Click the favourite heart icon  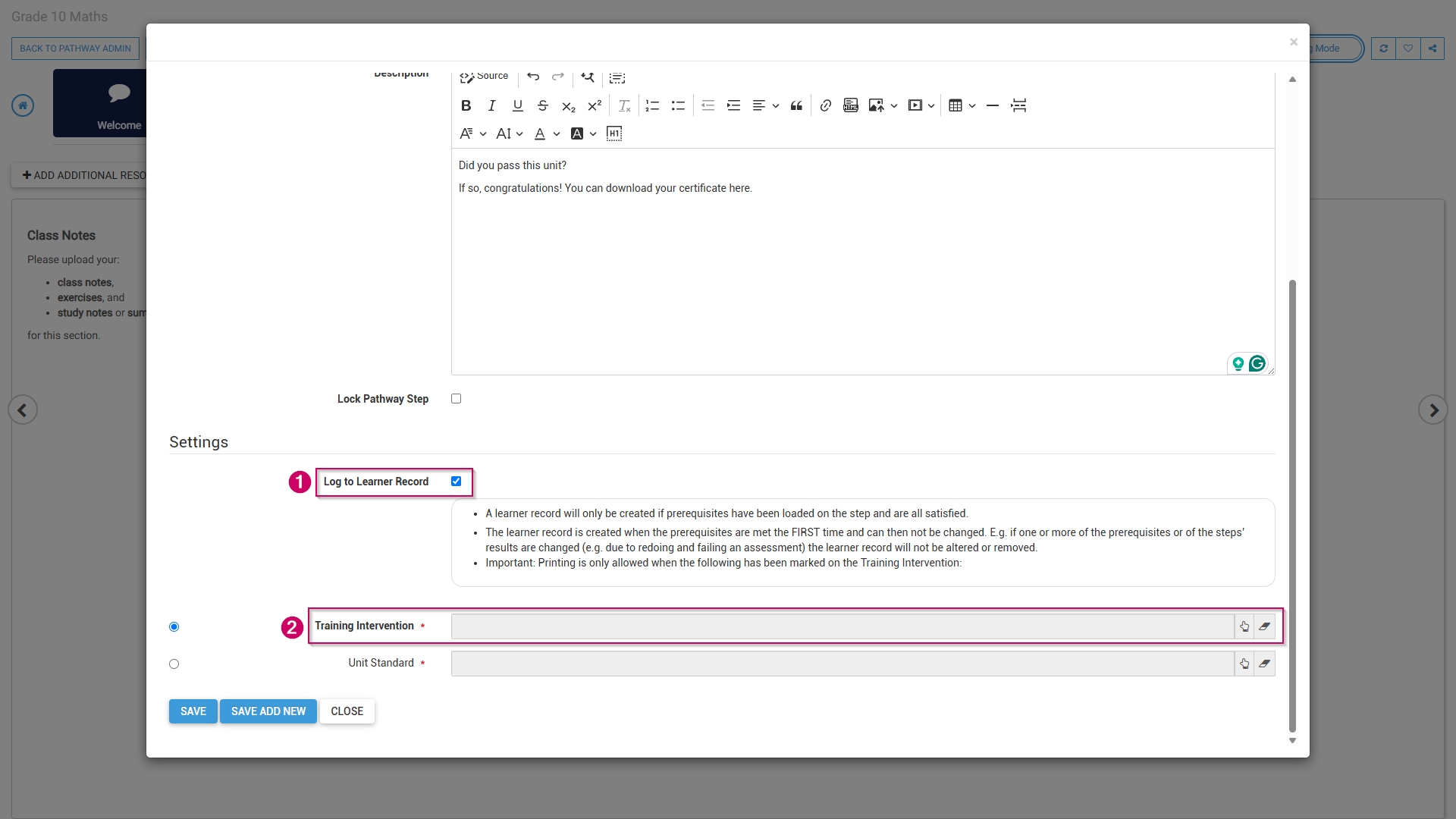(1408, 49)
